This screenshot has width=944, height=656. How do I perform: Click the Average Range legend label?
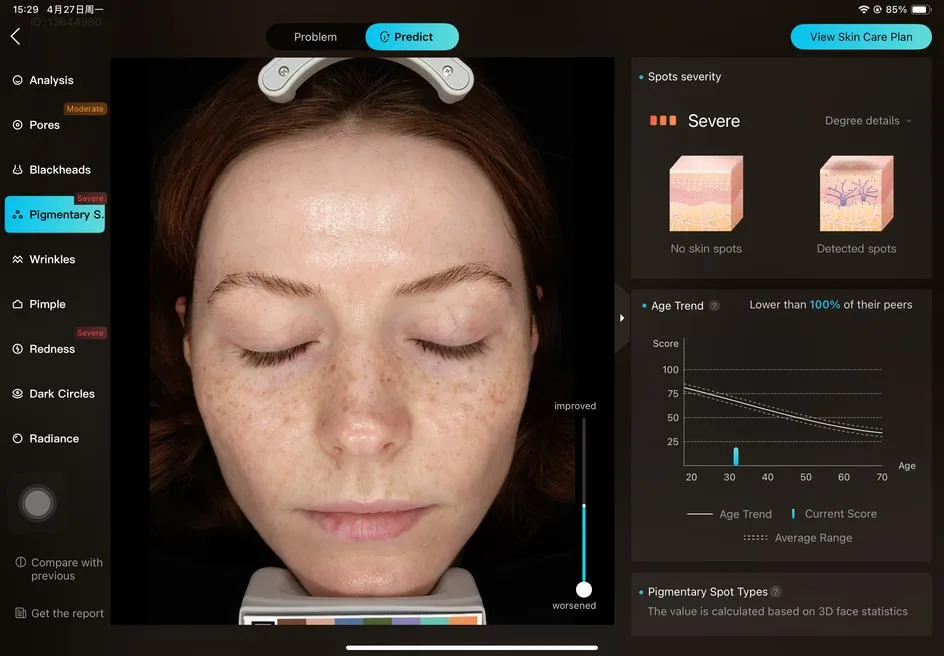click(813, 538)
